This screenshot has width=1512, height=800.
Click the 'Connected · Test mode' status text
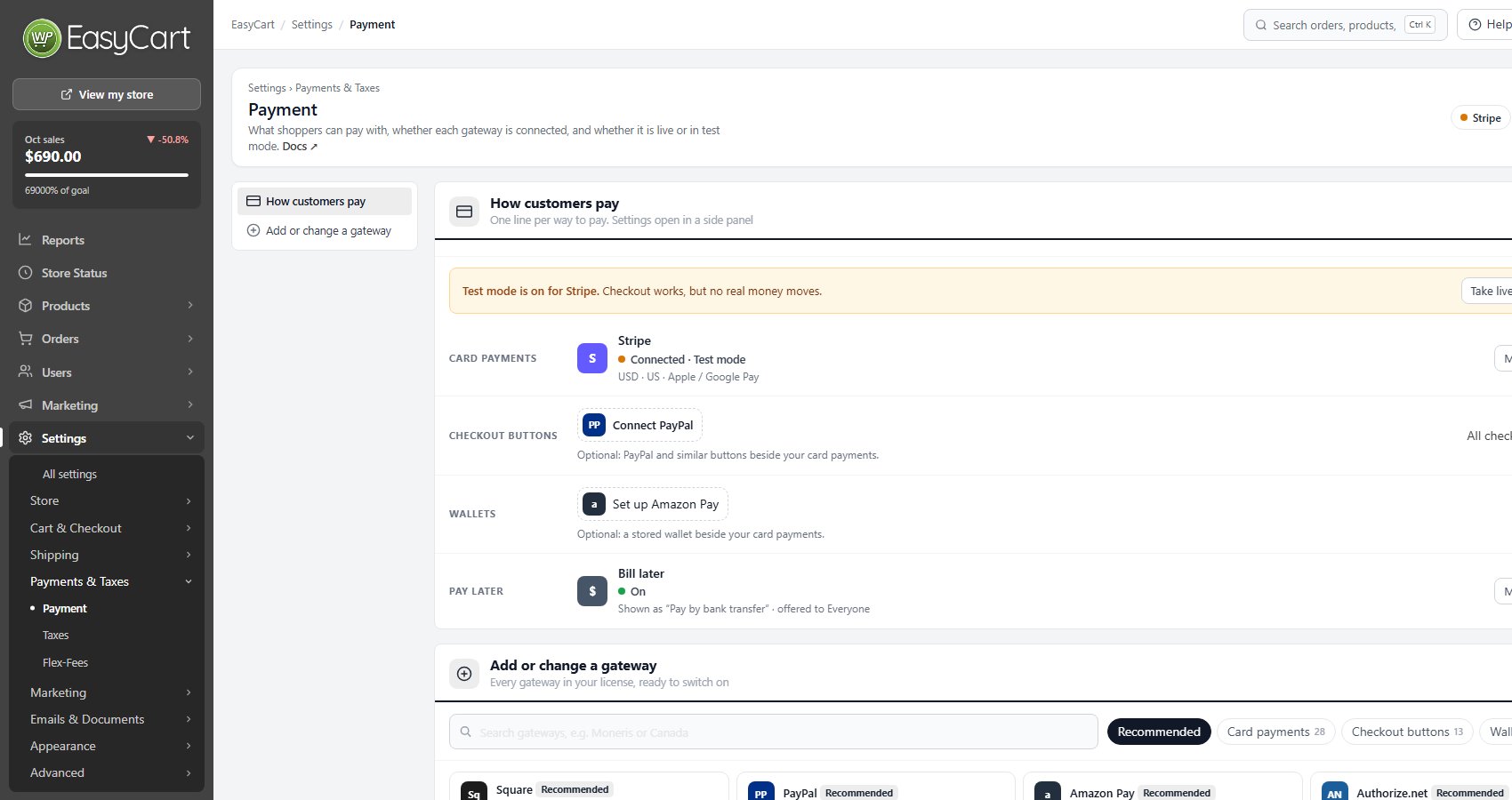[688, 359]
